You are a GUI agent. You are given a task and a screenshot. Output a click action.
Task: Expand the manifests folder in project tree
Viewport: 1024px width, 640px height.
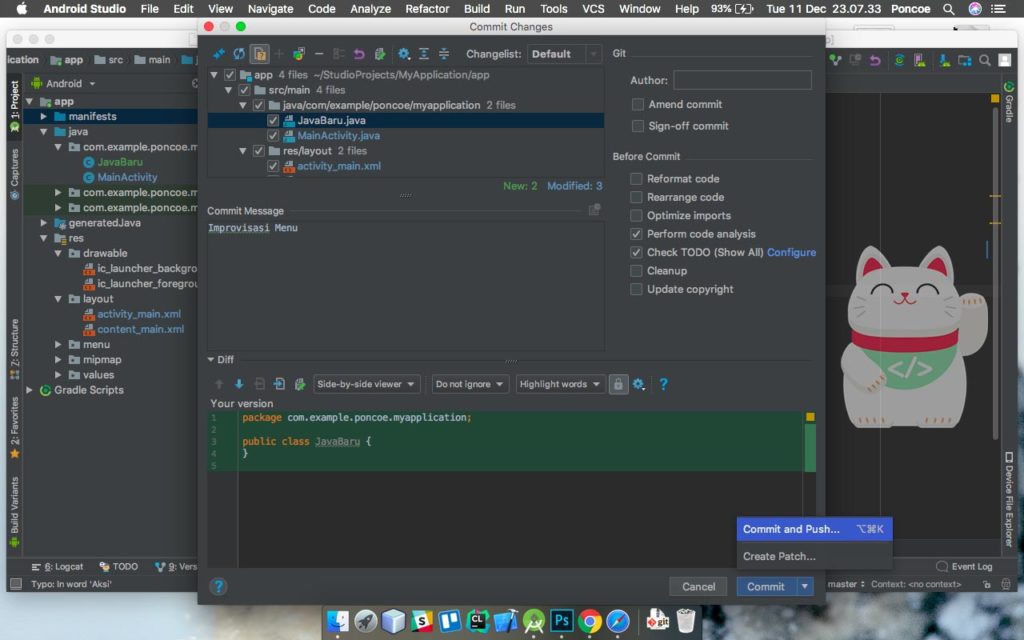43,116
